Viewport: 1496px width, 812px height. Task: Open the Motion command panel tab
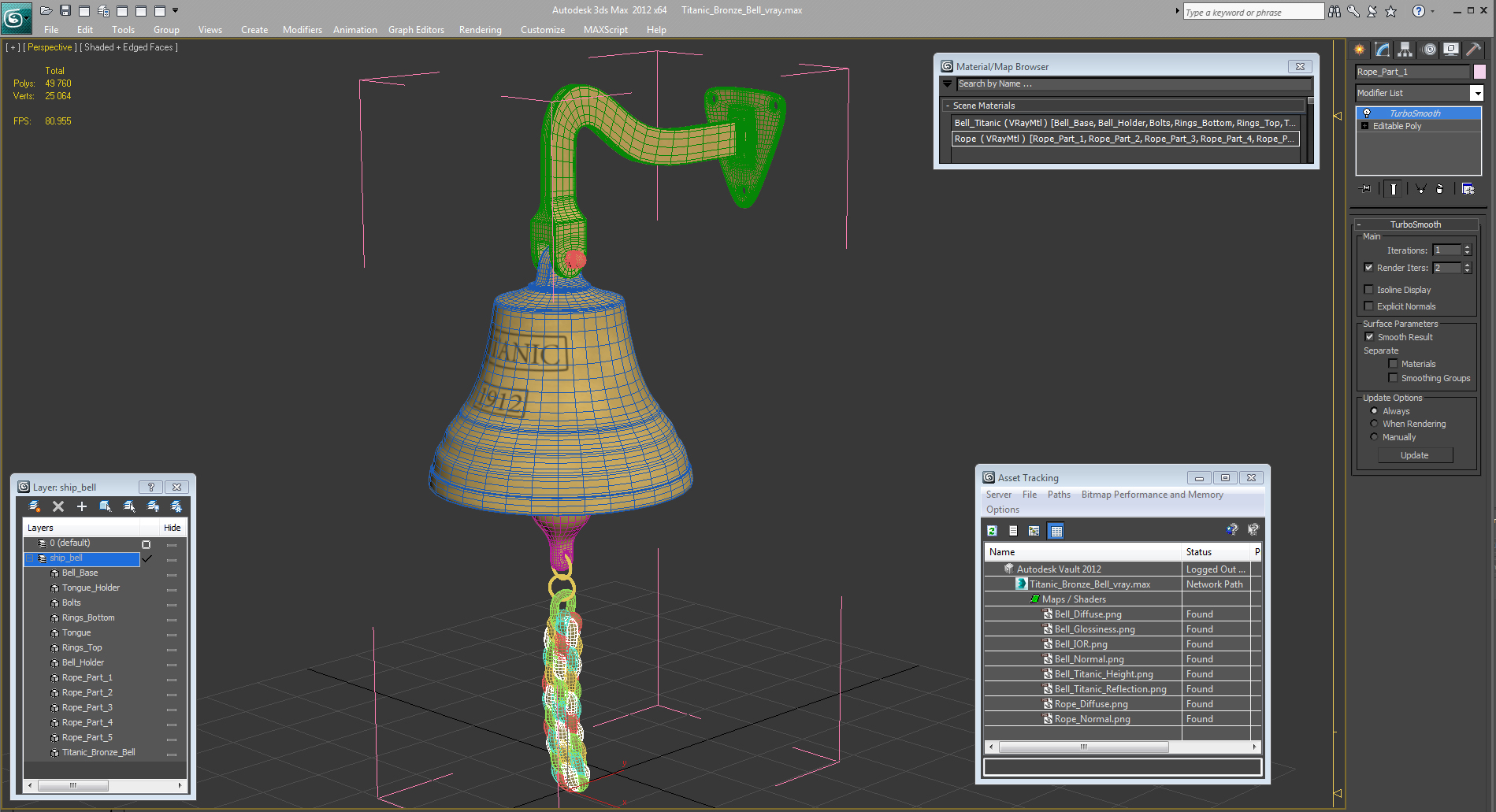[1429, 50]
